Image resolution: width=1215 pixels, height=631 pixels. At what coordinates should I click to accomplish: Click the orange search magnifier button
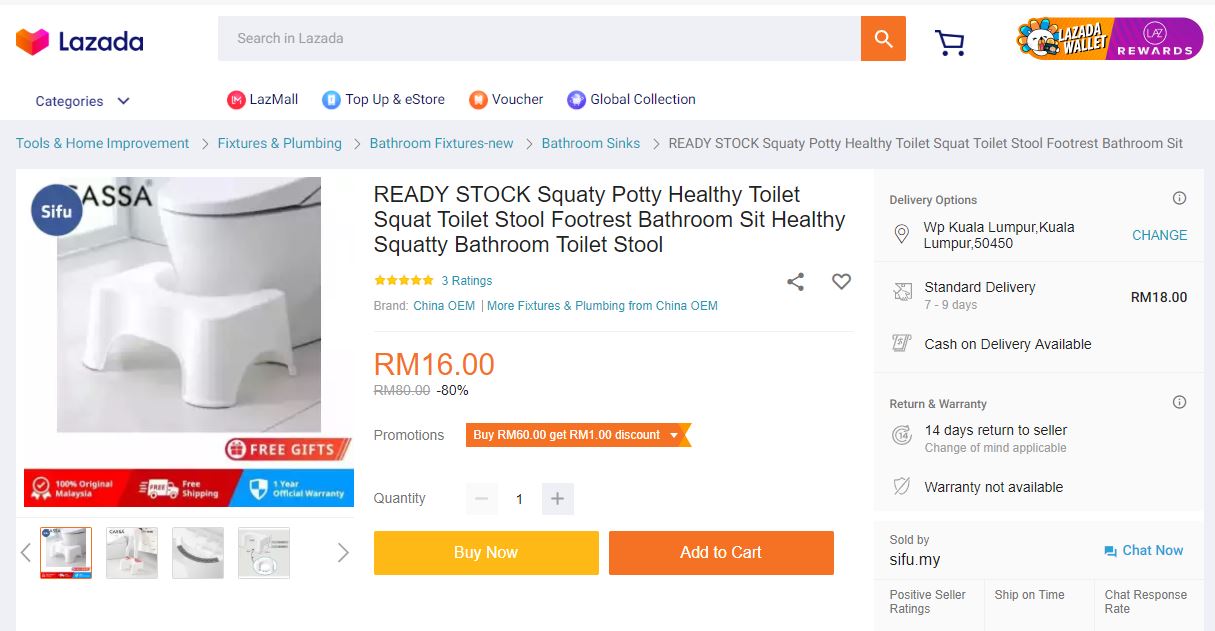pyautogui.click(x=883, y=39)
